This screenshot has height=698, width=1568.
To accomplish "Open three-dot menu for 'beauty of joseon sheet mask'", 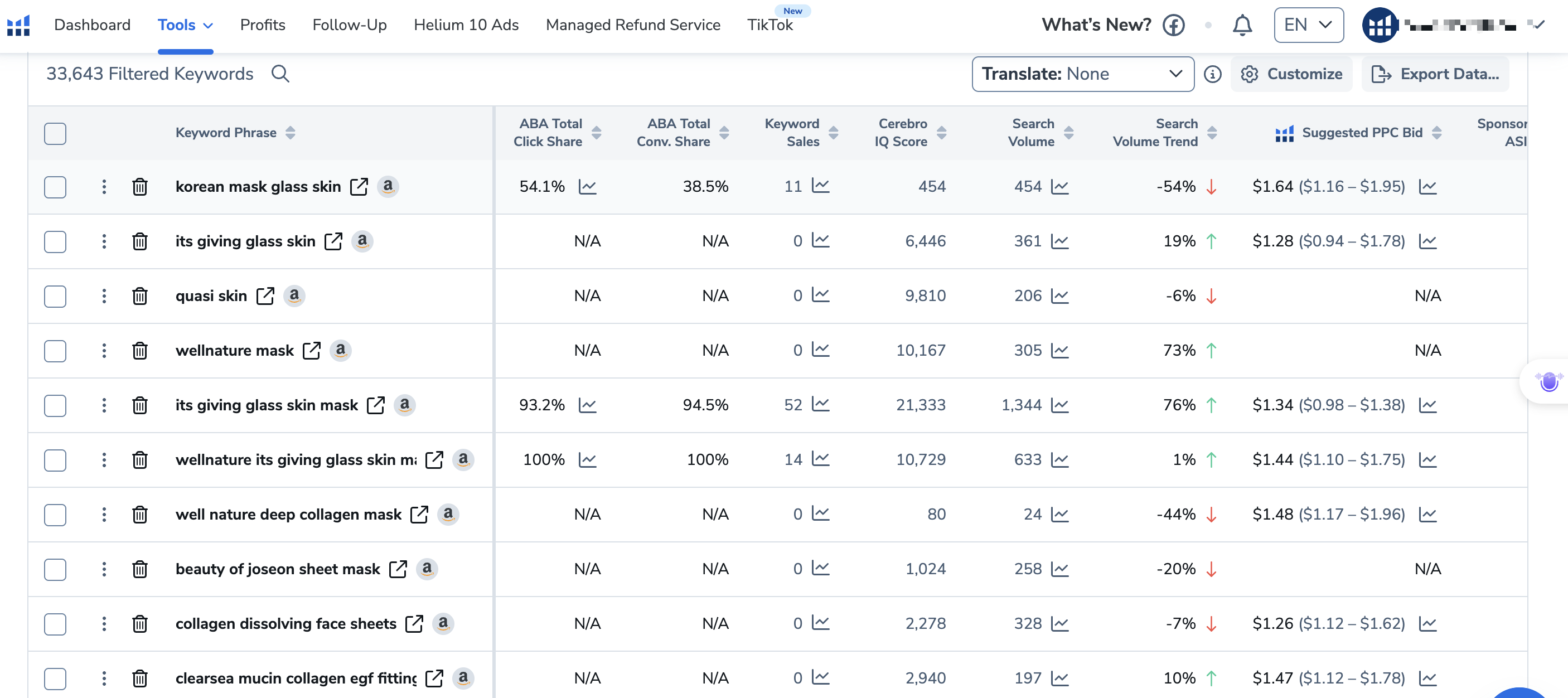I will point(104,569).
